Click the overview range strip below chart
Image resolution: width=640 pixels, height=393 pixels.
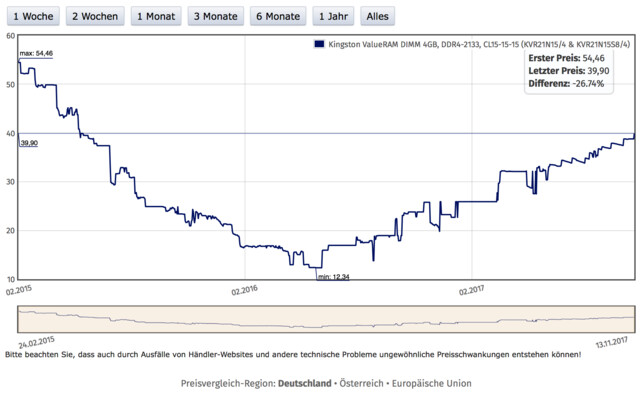(326, 319)
